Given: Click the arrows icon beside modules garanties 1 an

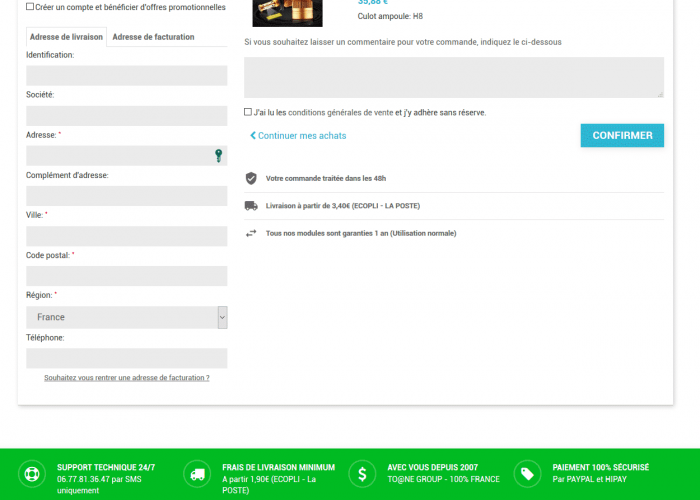Looking at the screenshot, I should pos(251,233).
